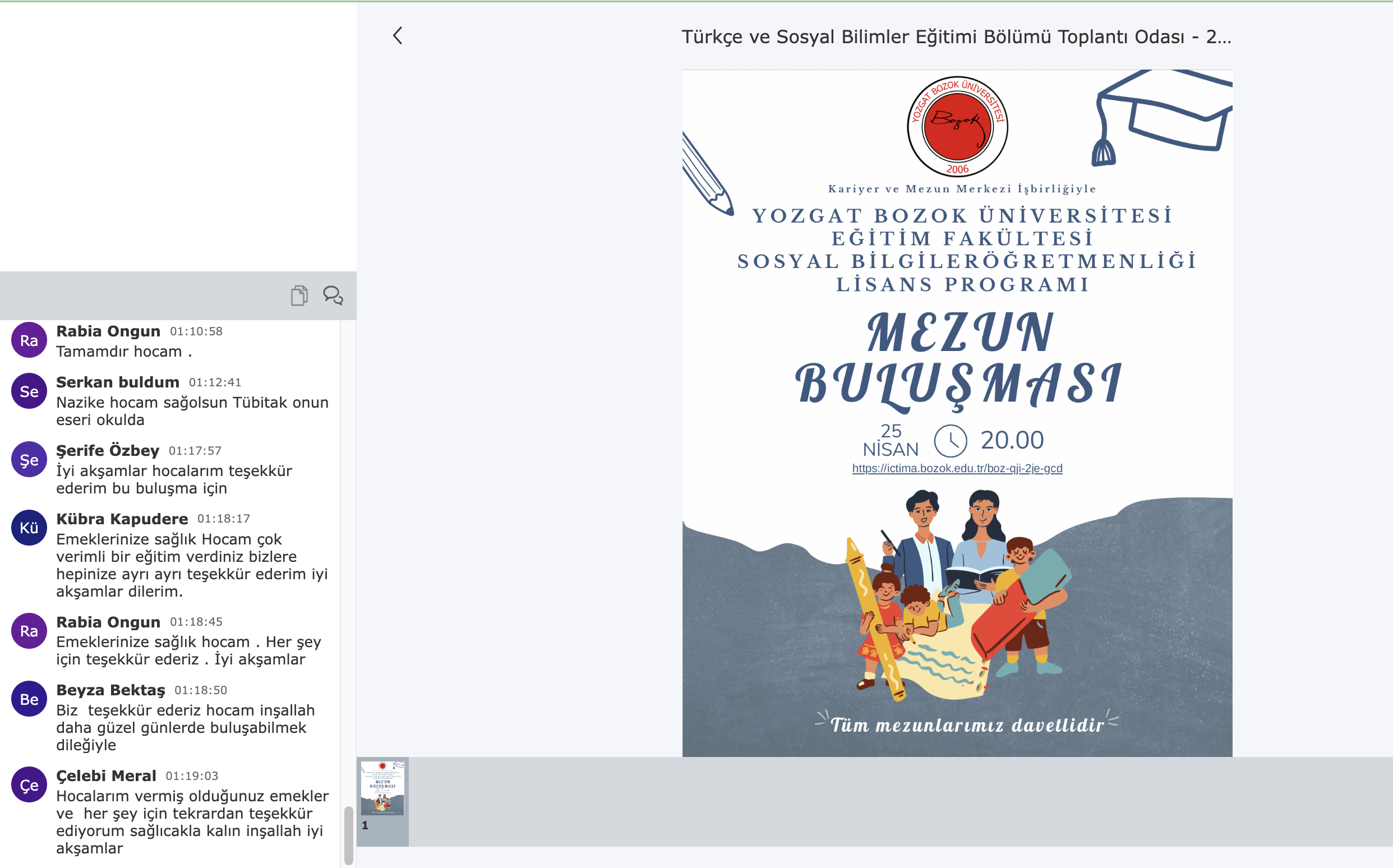This screenshot has height=868, width=1393.
Task: Click the name Serkan buldum
Action: coord(118,382)
